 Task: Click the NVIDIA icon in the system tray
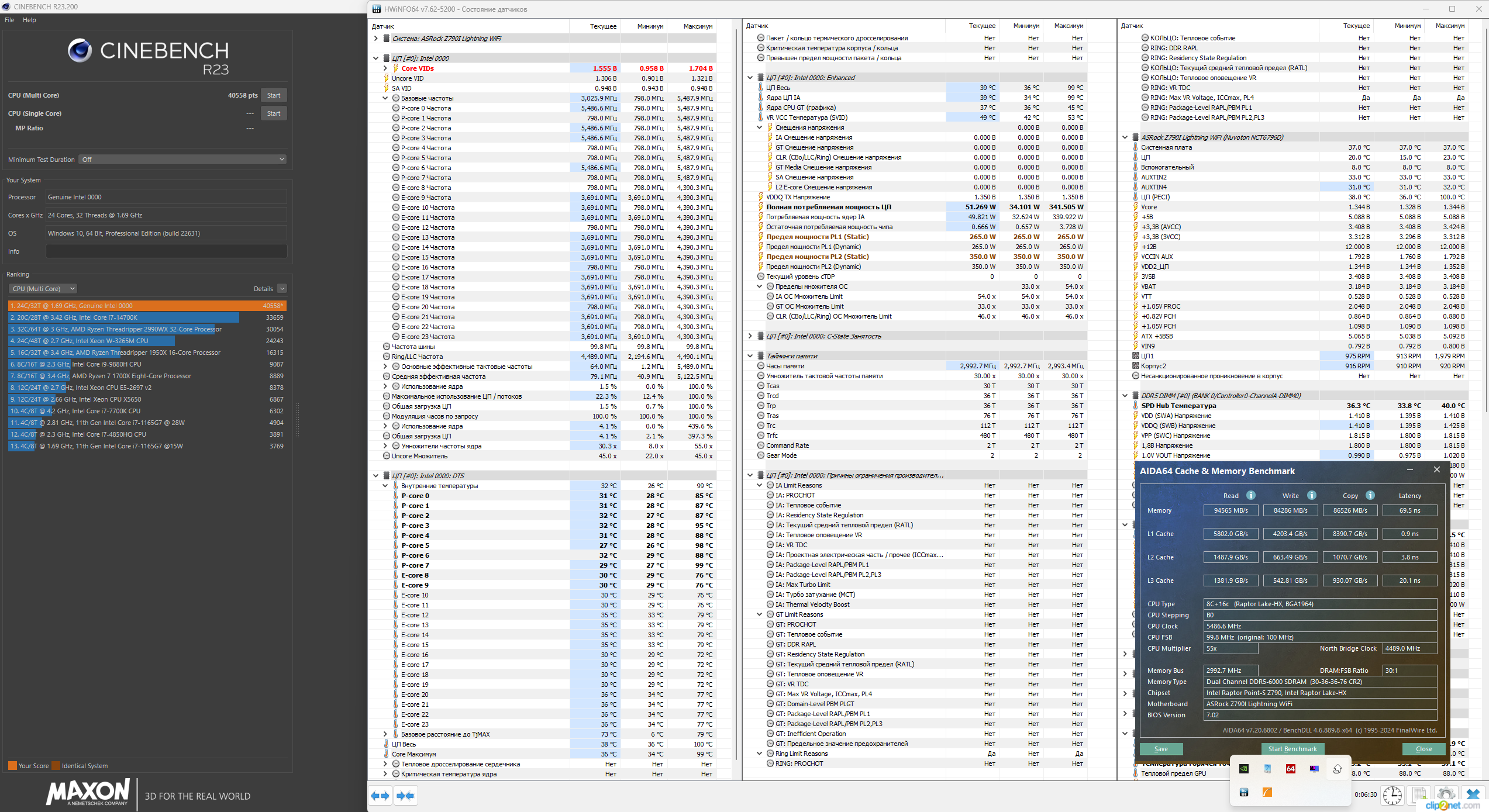[x=1244, y=769]
